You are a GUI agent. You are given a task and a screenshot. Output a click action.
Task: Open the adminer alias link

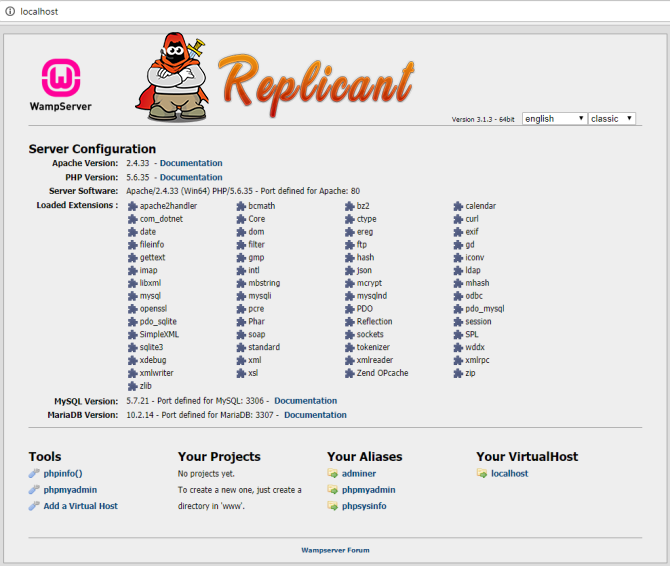359,473
